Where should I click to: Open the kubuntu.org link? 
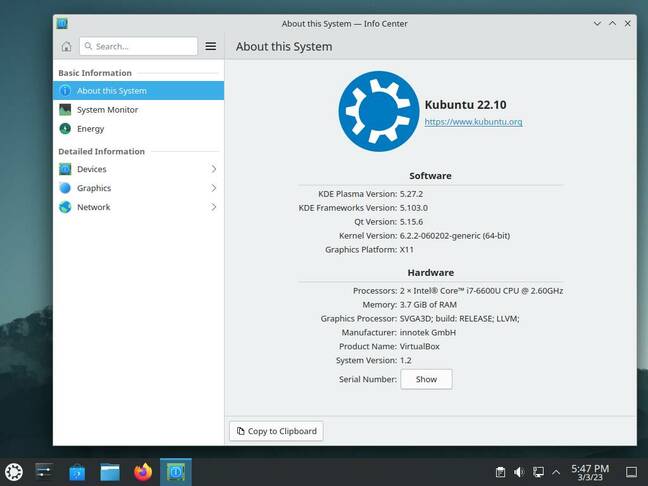[473, 122]
